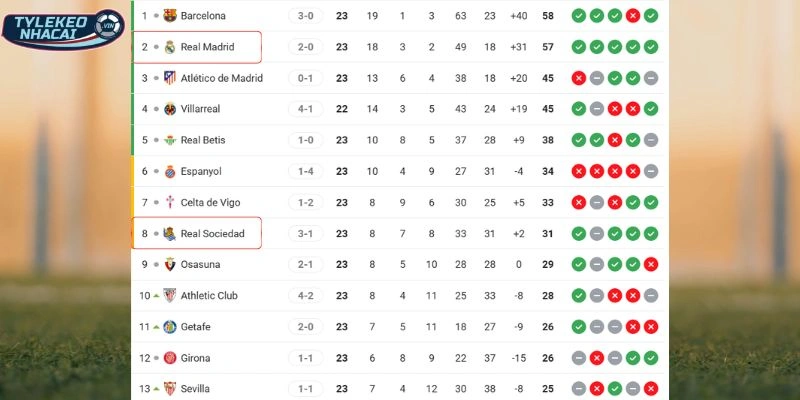Click the Getafe club crest icon

pos(170,326)
